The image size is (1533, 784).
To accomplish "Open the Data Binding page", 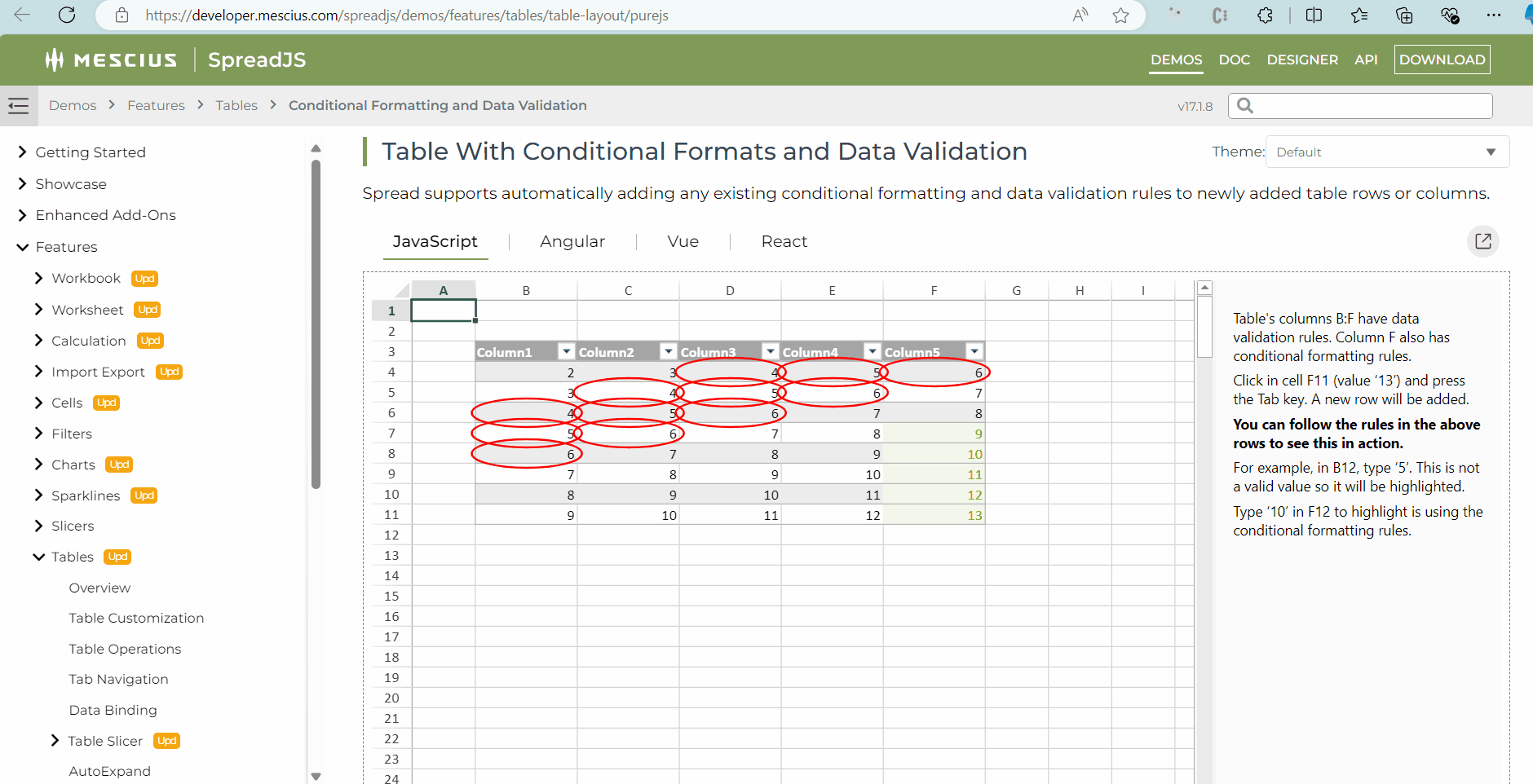I will 113,710.
